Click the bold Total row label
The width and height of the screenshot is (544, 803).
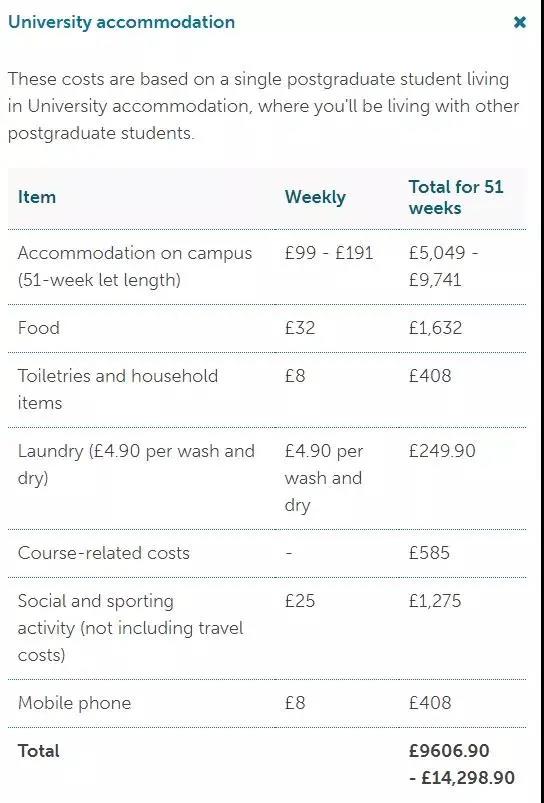click(x=38, y=751)
